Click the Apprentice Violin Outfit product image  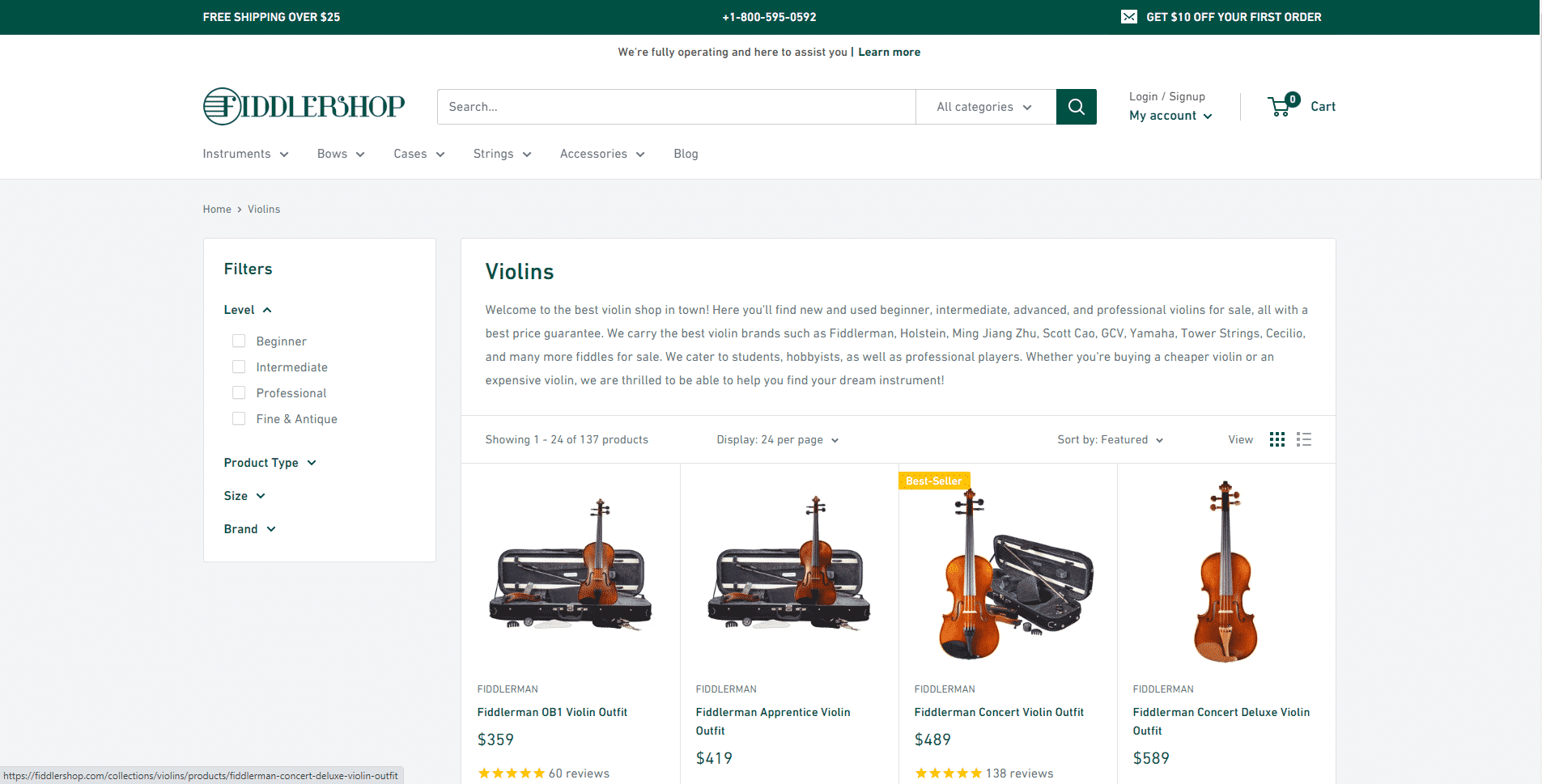789,565
